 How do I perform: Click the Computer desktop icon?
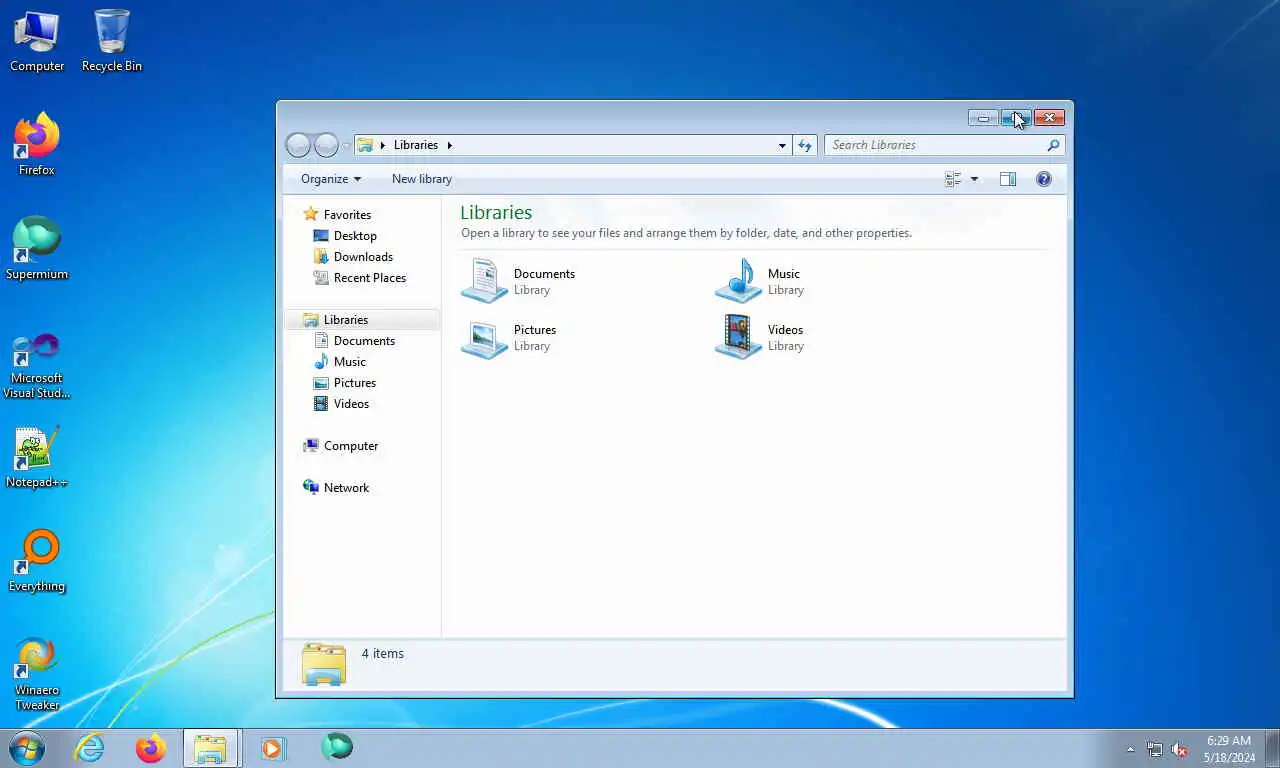[x=37, y=41]
